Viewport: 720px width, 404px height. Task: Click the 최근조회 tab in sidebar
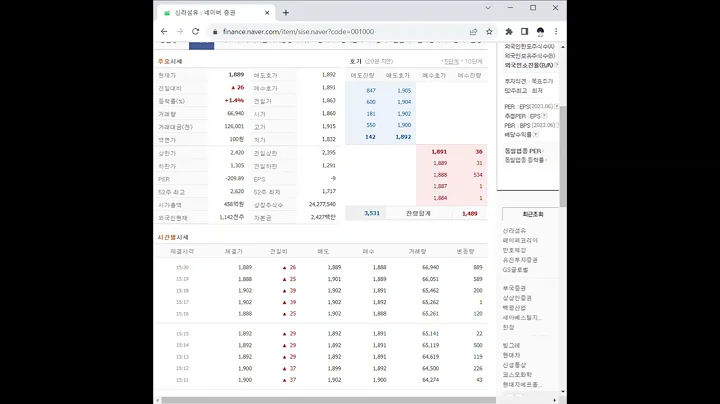(x=533, y=214)
